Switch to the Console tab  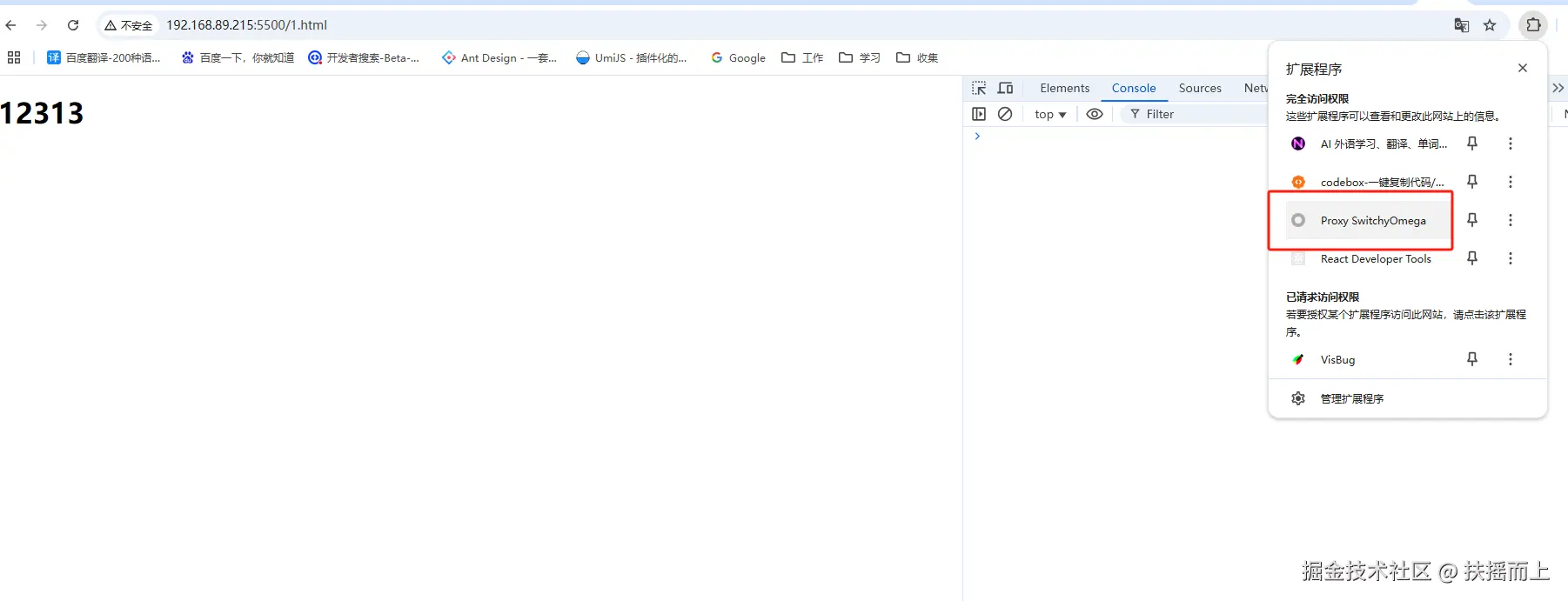click(x=1134, y=88)
